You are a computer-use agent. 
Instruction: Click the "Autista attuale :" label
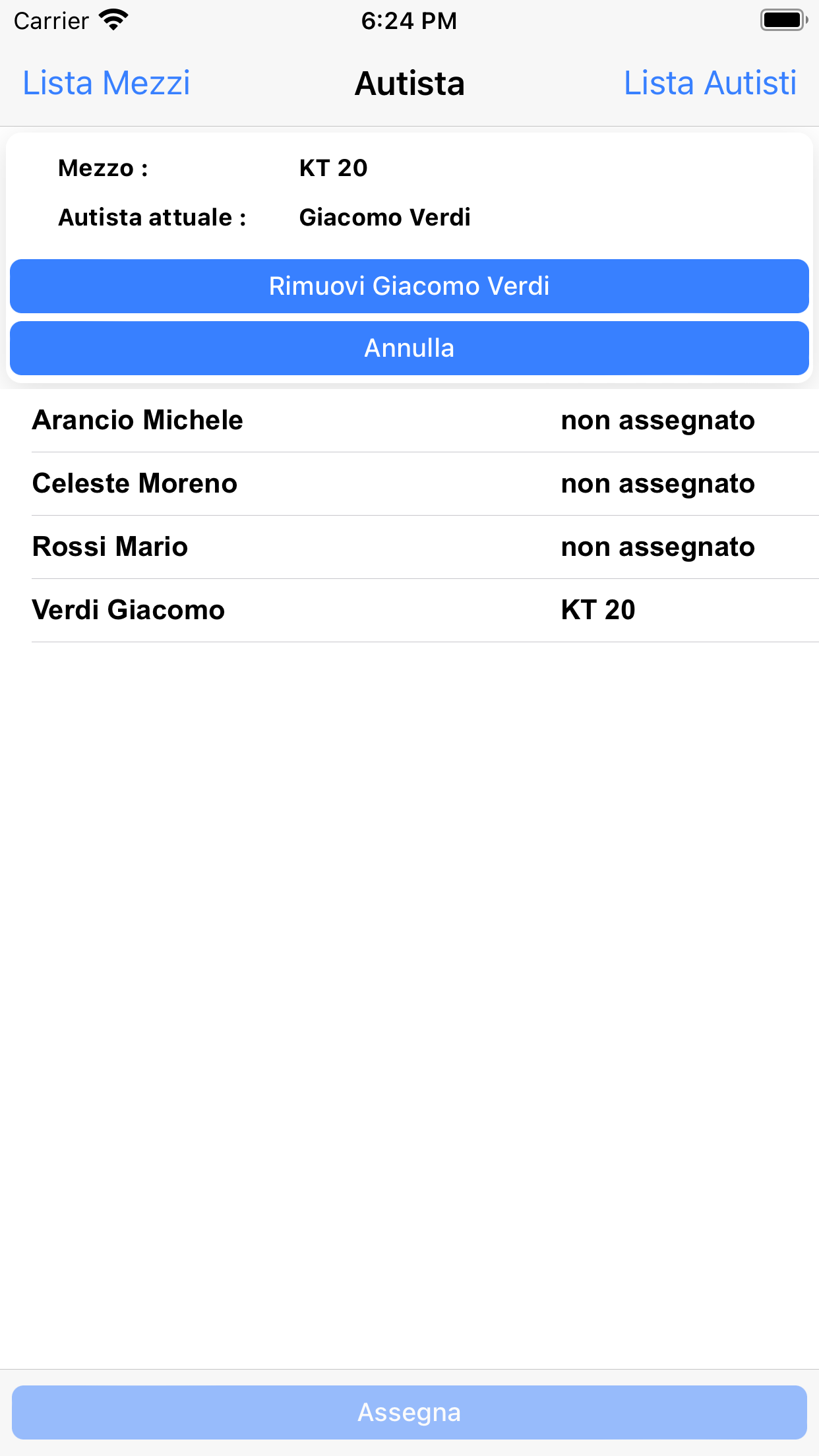tap(152, 217)
